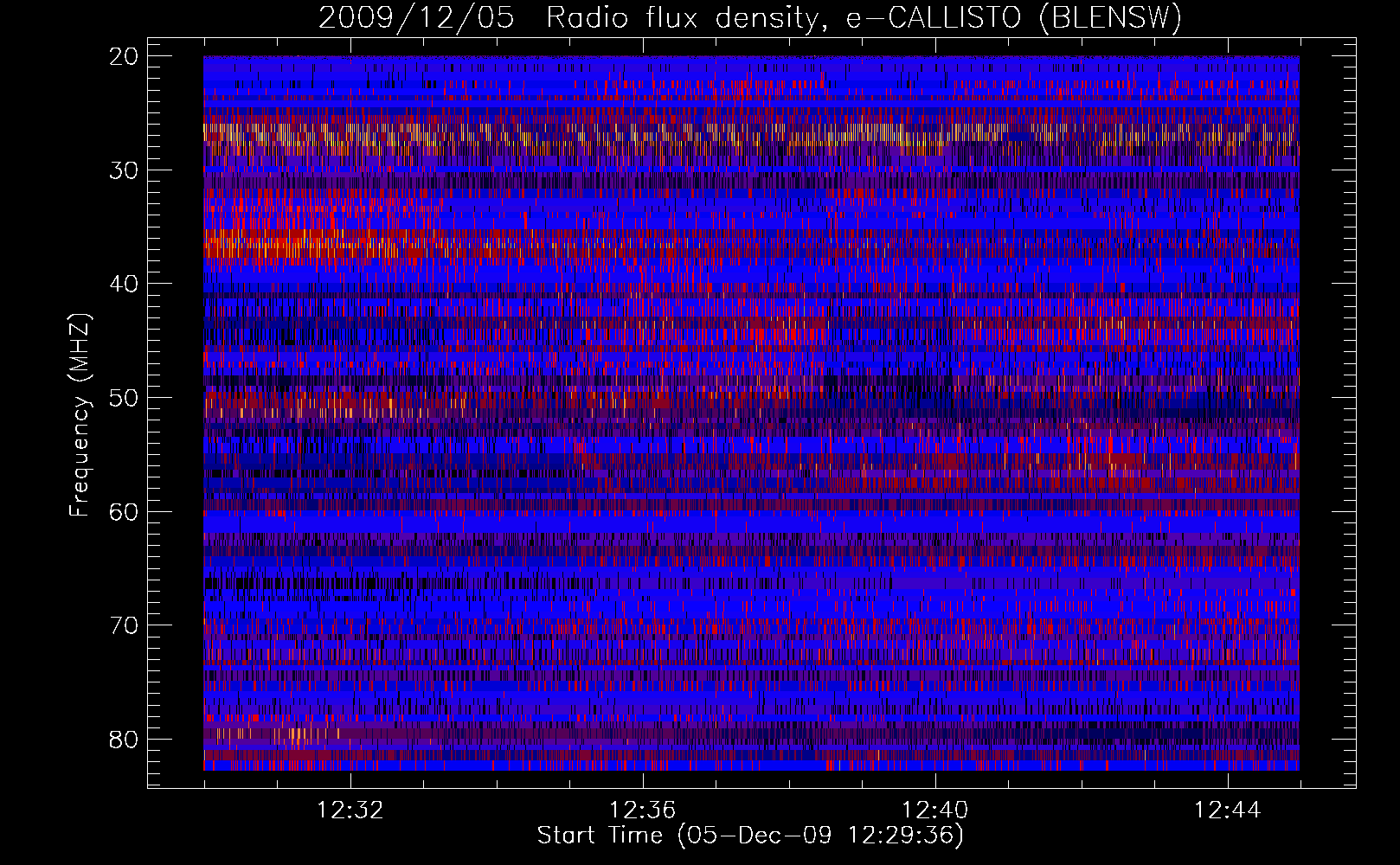Click the time tick label '12:36'
This screenshot has width=1400, height=865.
tap(643, 811)
